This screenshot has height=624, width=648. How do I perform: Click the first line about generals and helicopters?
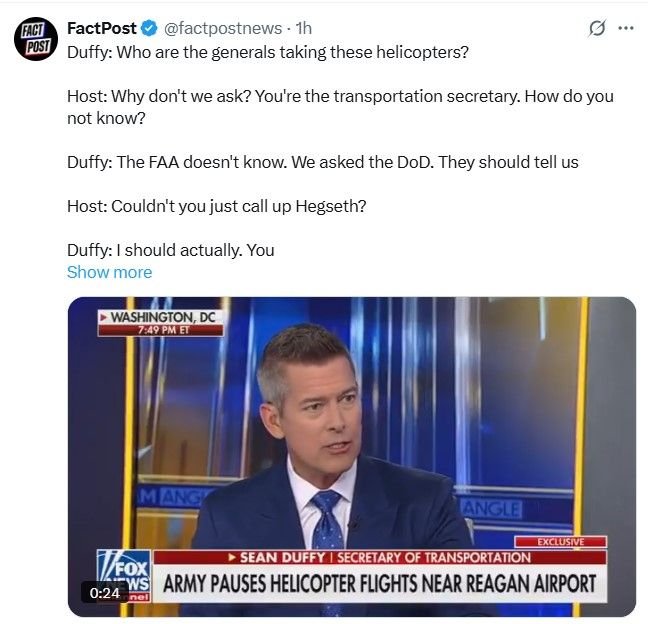pos(268,52)
